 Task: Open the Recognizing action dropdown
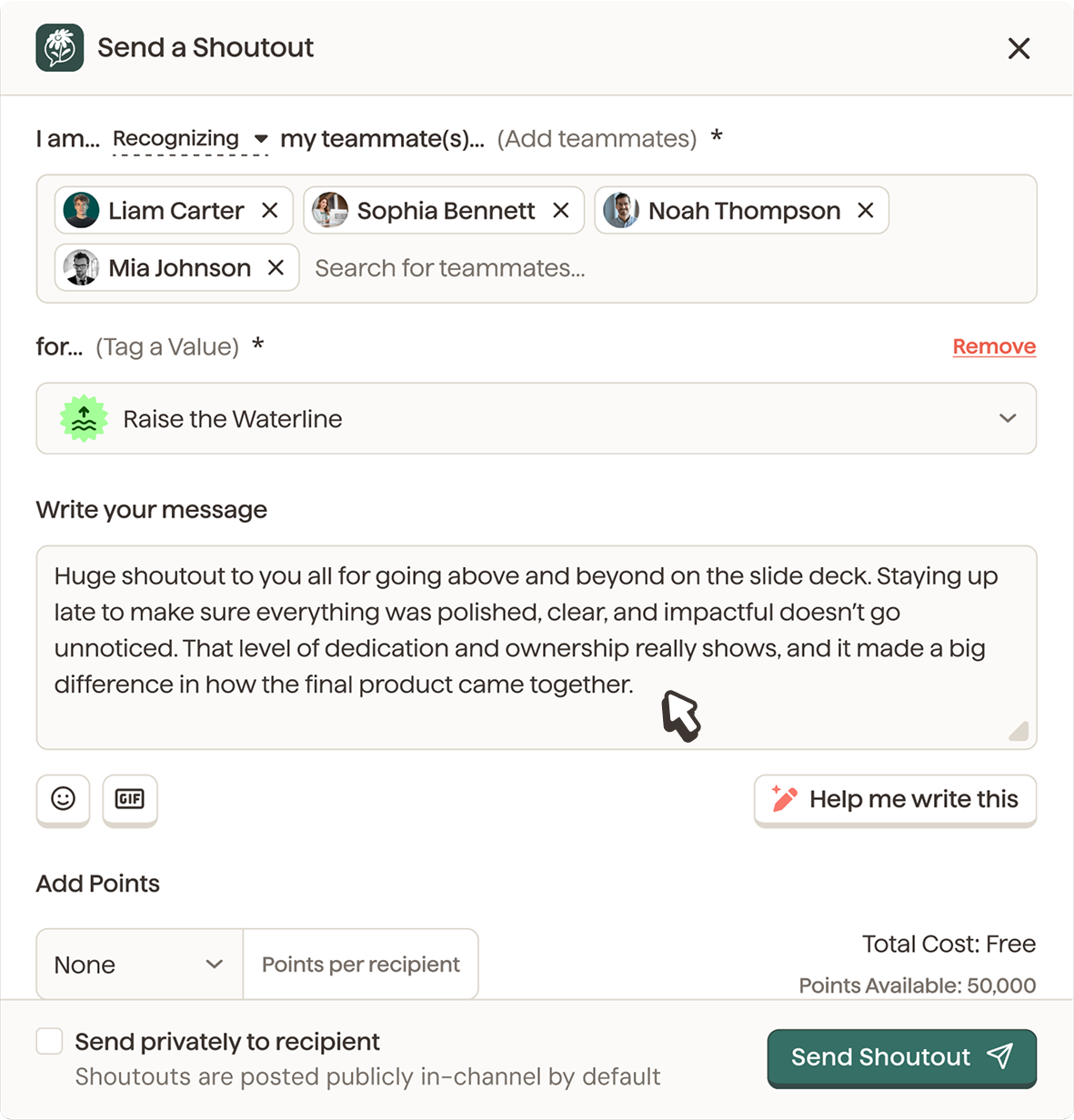point(190,139)
